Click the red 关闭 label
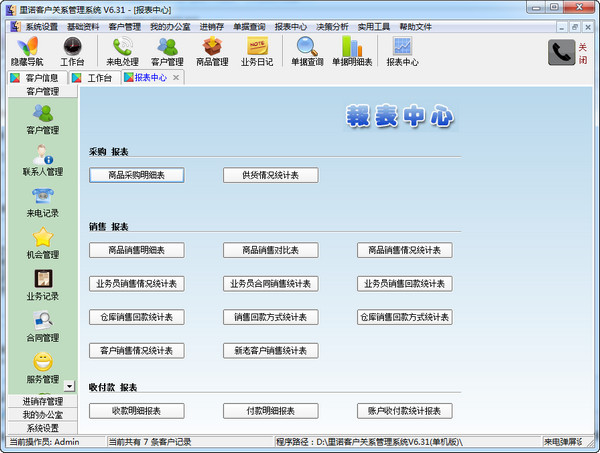The width and height of the screenshot is (600, 453). click(x=582, y=54)
